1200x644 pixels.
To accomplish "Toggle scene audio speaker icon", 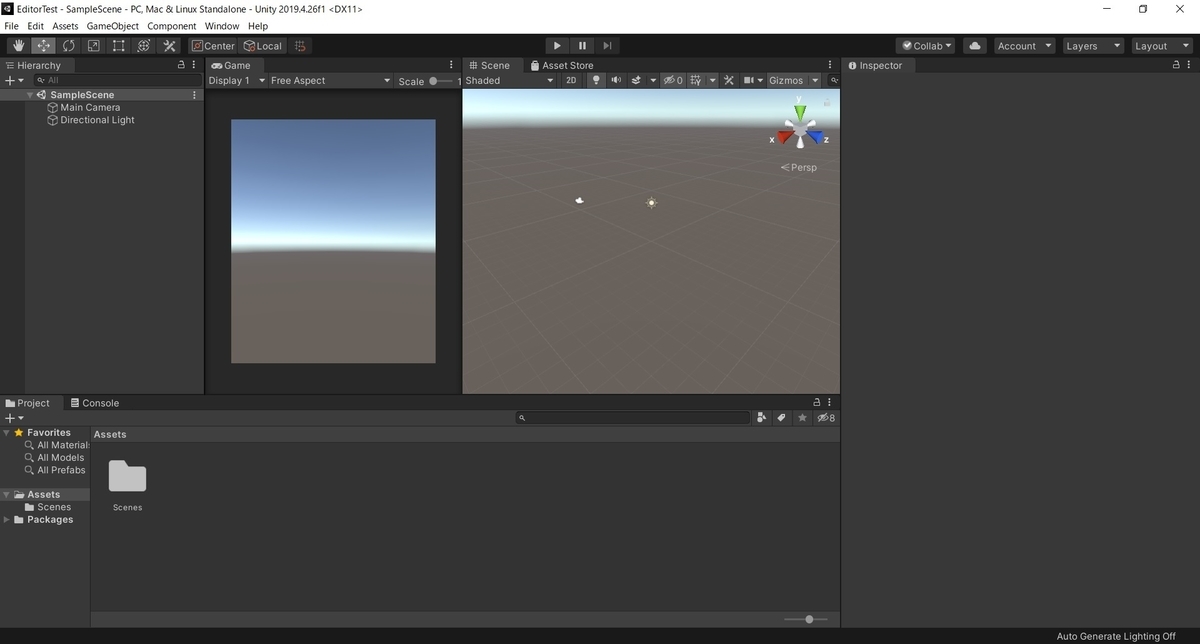I will tap(616, 80).
